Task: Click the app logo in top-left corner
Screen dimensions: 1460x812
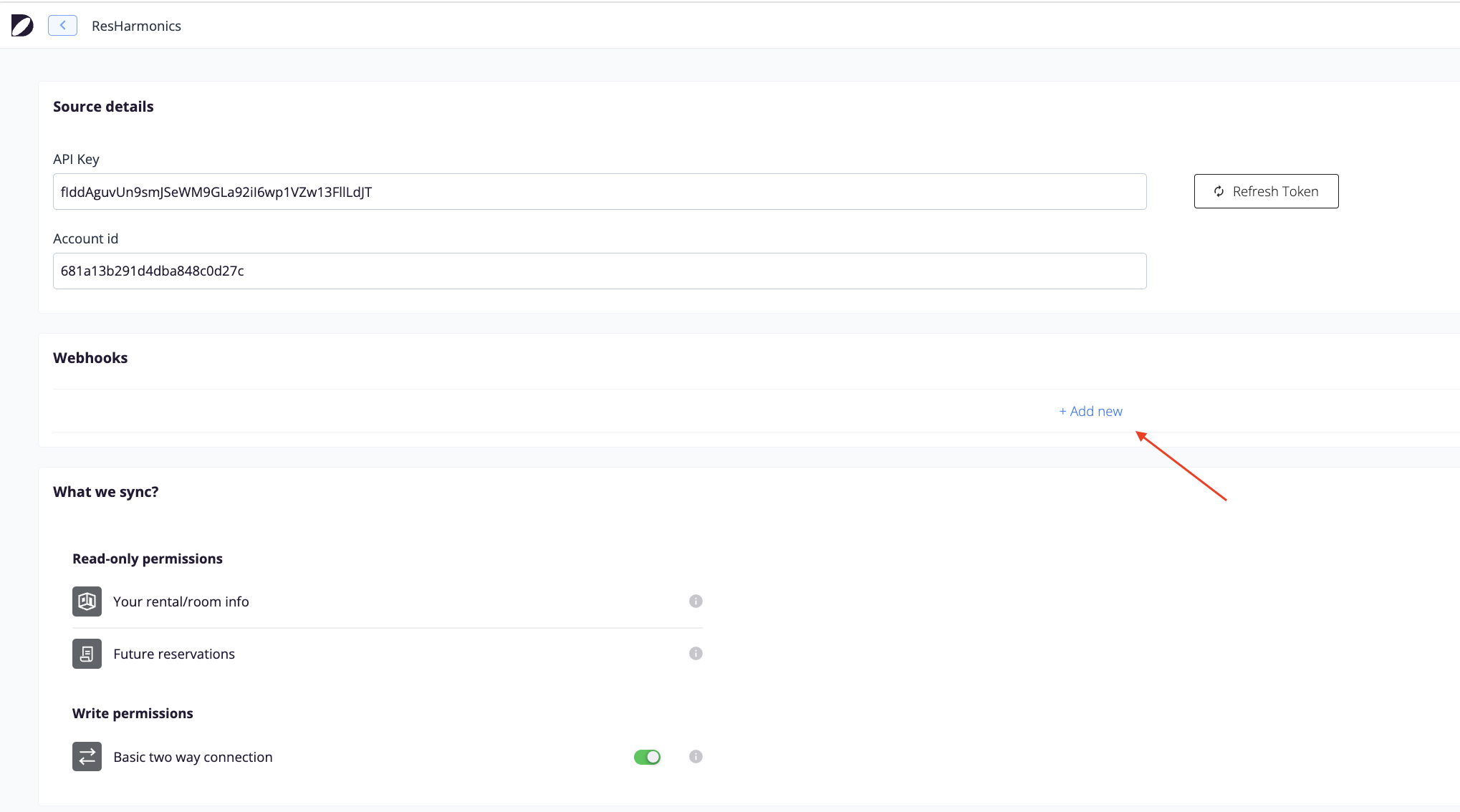Action: click(21, 25)
